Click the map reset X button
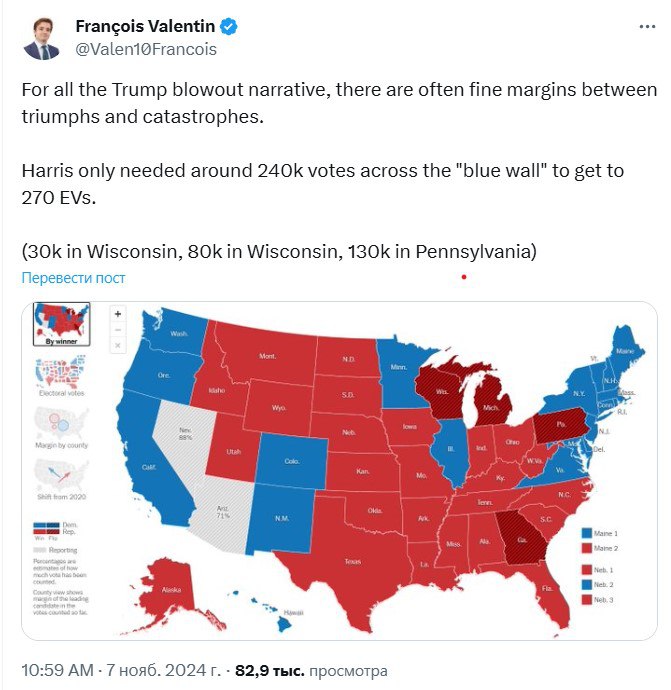Image resolution: width=671 pixels, height=690 pixels. tap(118, 345)
